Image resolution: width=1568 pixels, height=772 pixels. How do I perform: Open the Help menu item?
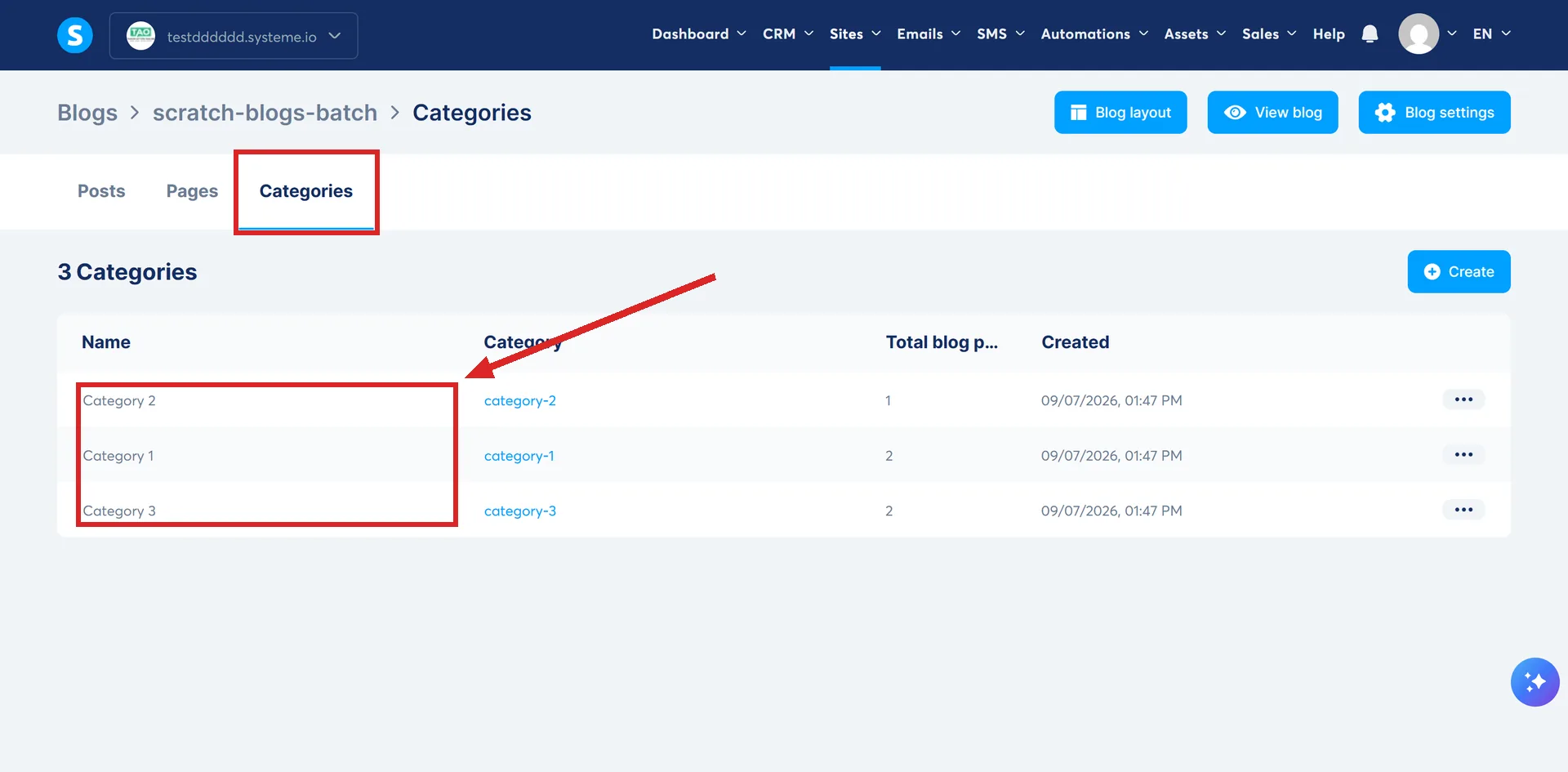1329,34
